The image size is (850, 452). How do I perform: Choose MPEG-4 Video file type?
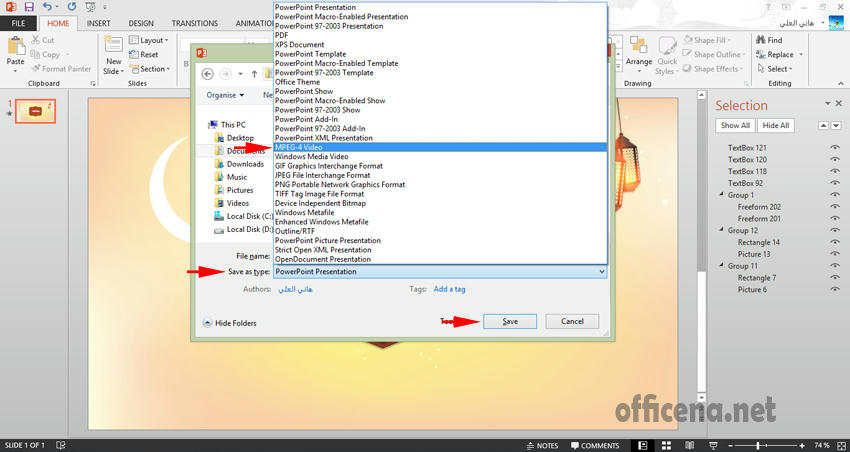pyautogui.click(x=440, y=147)
